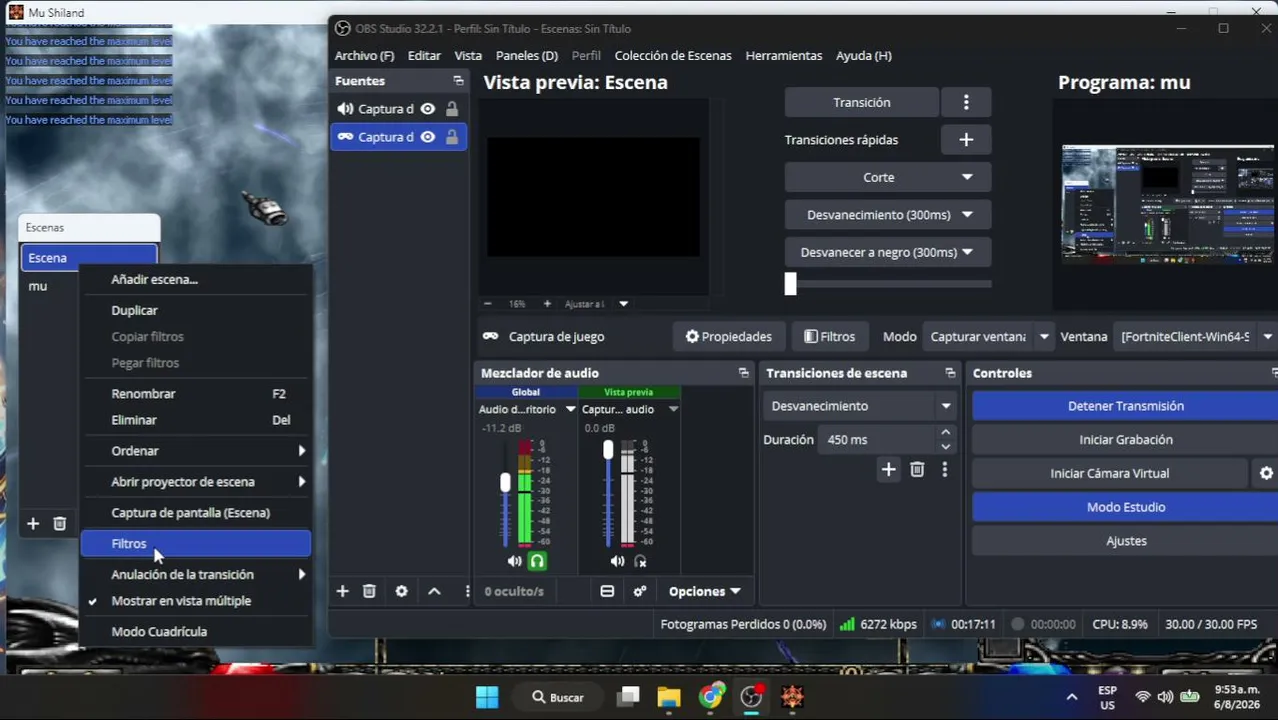1278x720 pixels.
Task: Choose Filtros in the scene context menu
Action: 195,544
